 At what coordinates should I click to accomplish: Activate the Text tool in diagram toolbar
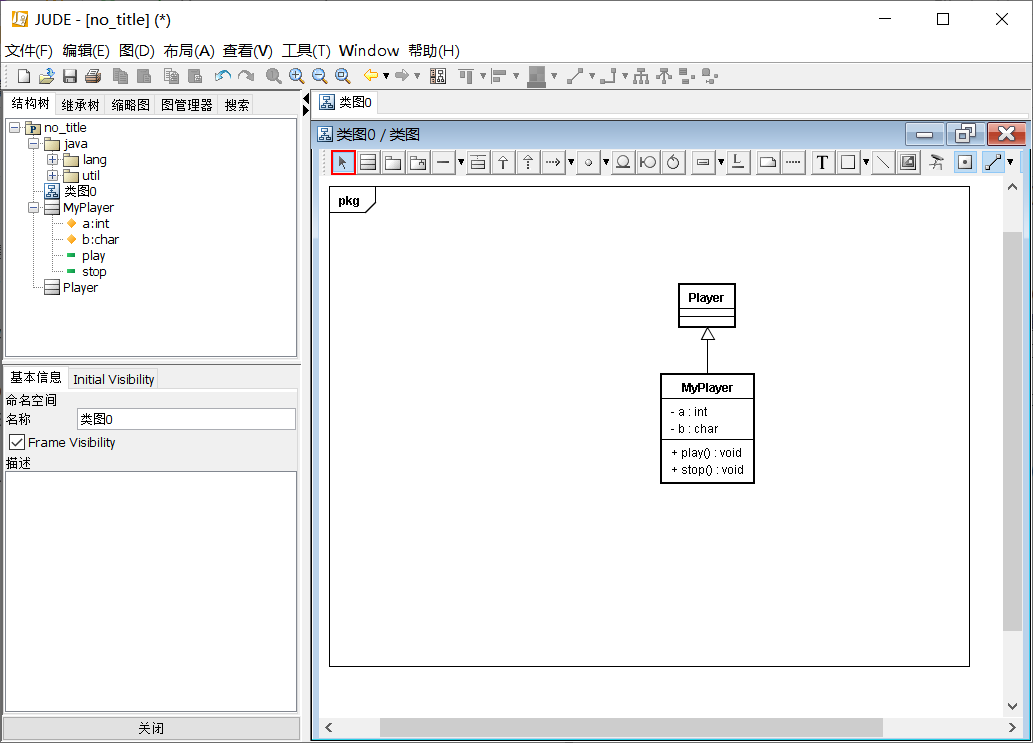click(821, 161)
